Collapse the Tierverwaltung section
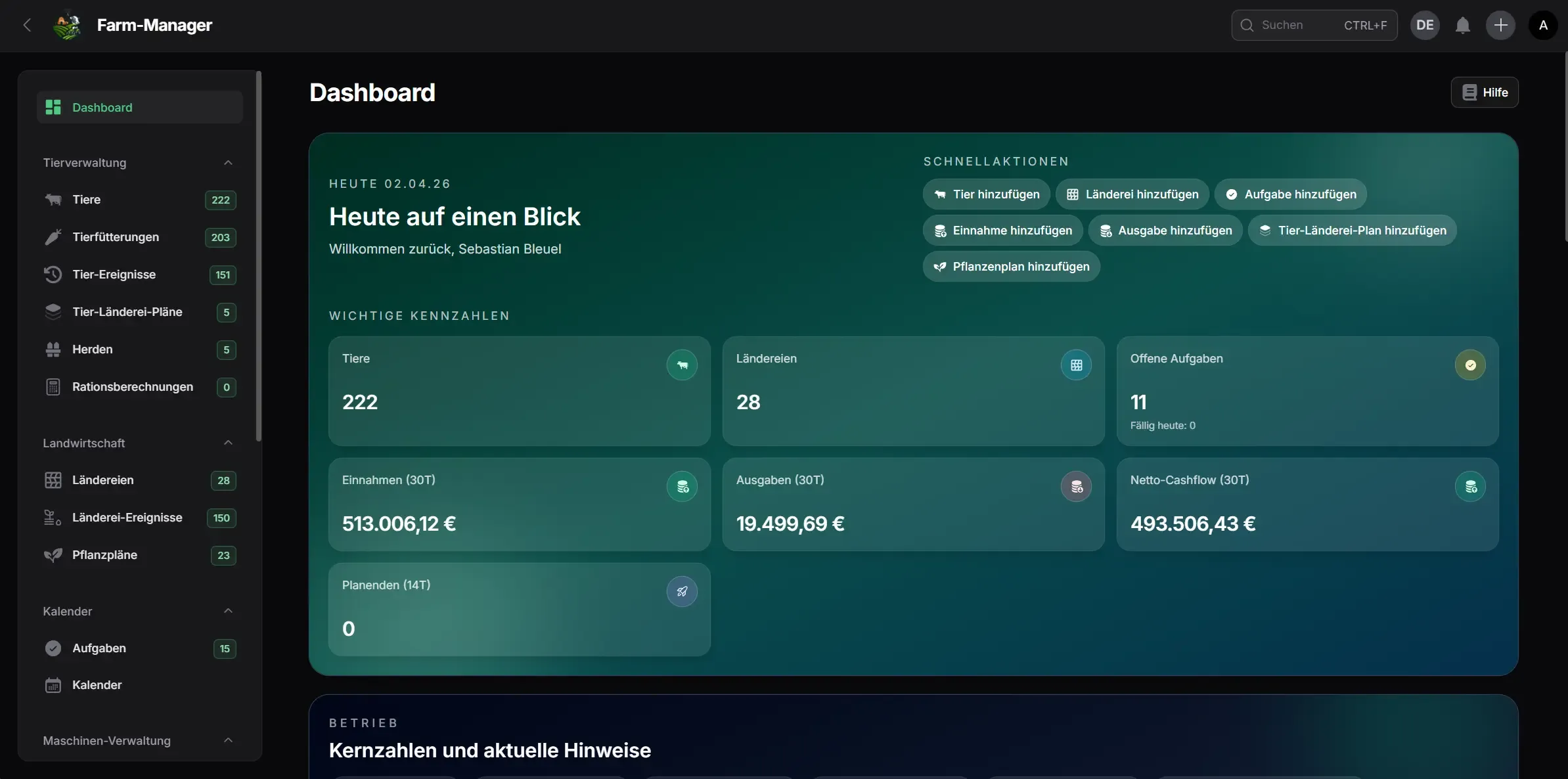Image resolution: width=1568 pixels, height=779 pixels. (x=227, y=162)
